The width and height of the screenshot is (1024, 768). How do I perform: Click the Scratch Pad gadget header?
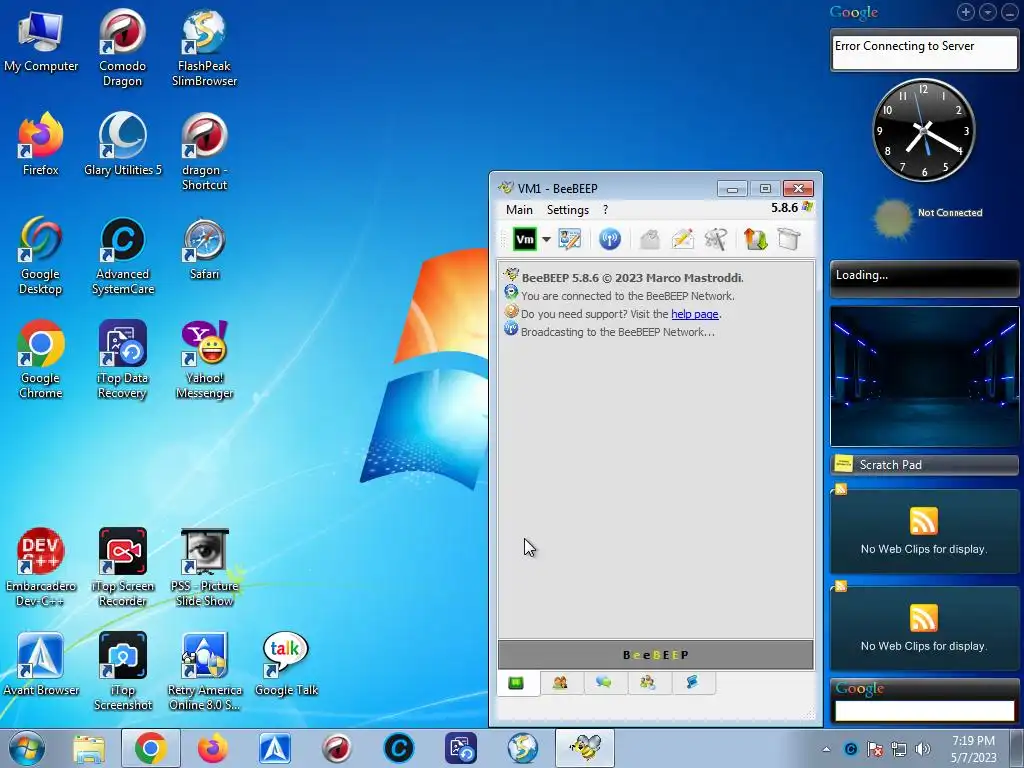[x=924, y=465]
